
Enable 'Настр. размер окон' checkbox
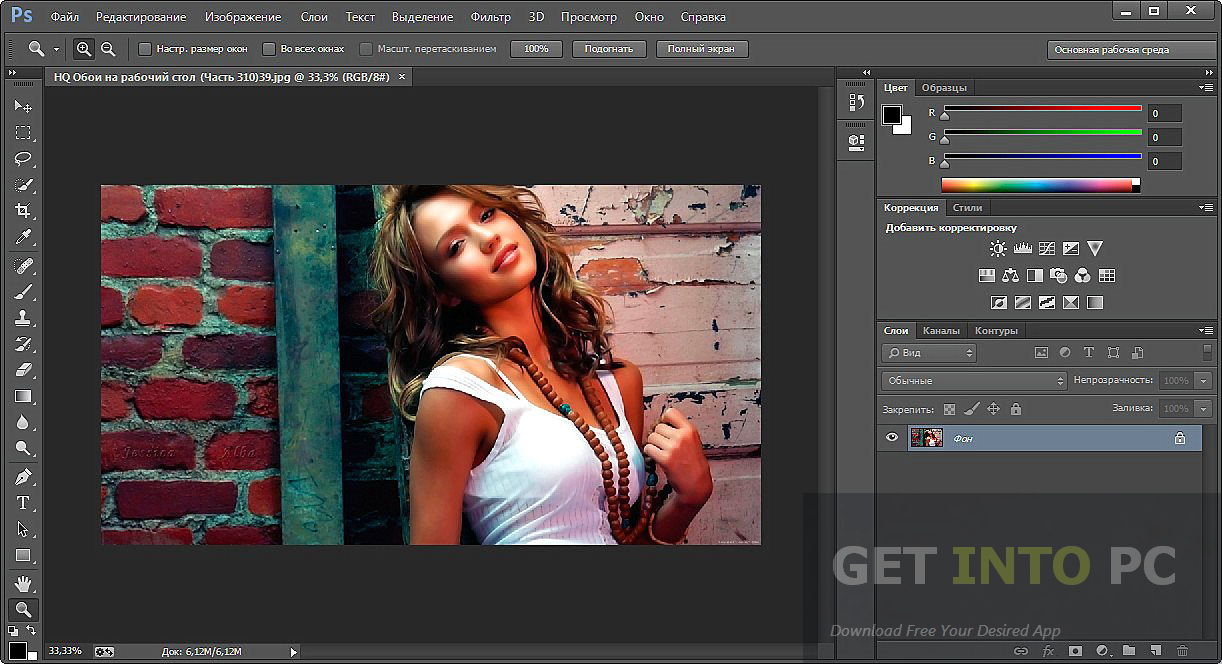pyautogui.click(x=145, y=49)
